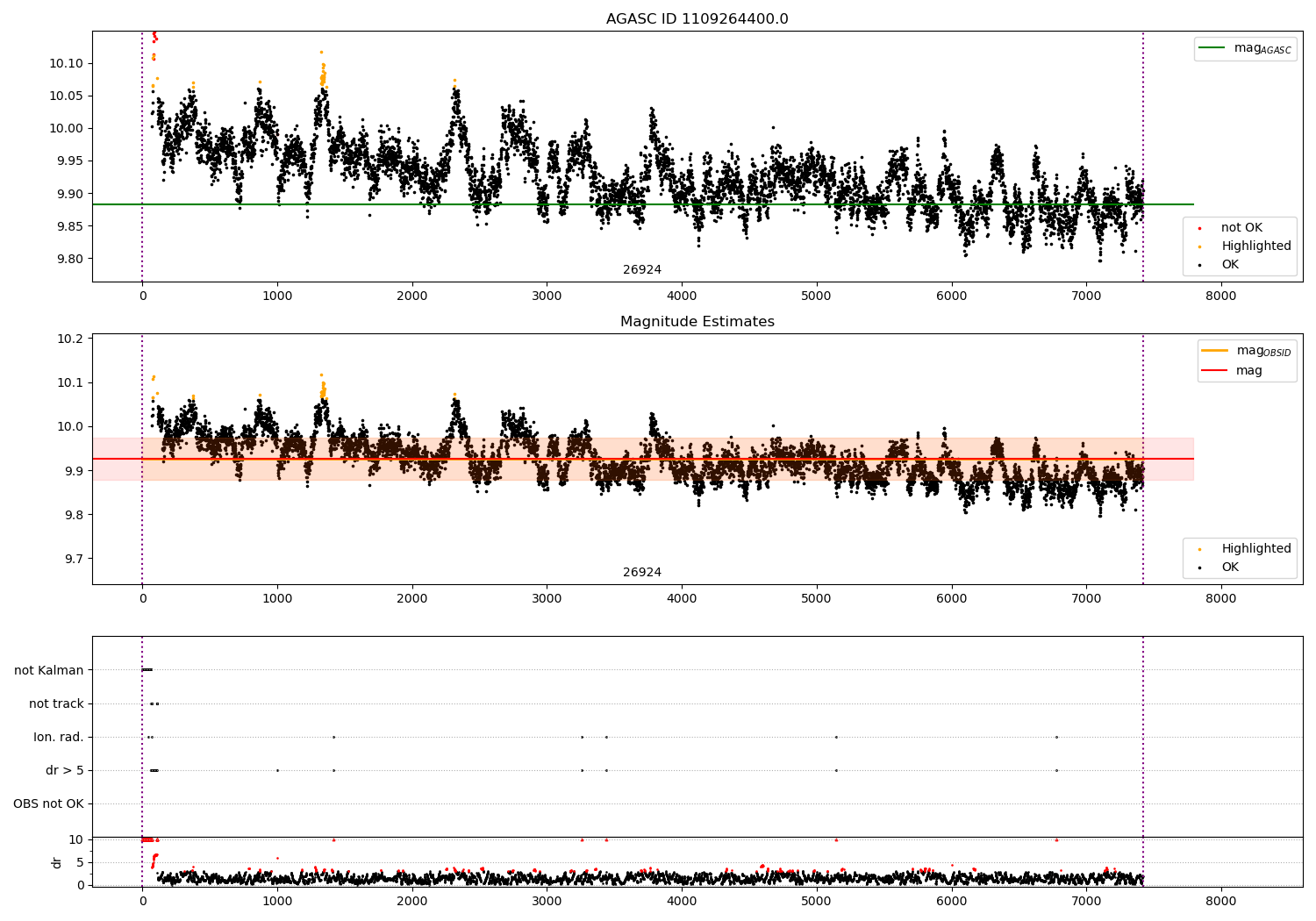Click the '9.80' y-tick on top plot
The image size is (1316, 921).
(x=69, y=260)
